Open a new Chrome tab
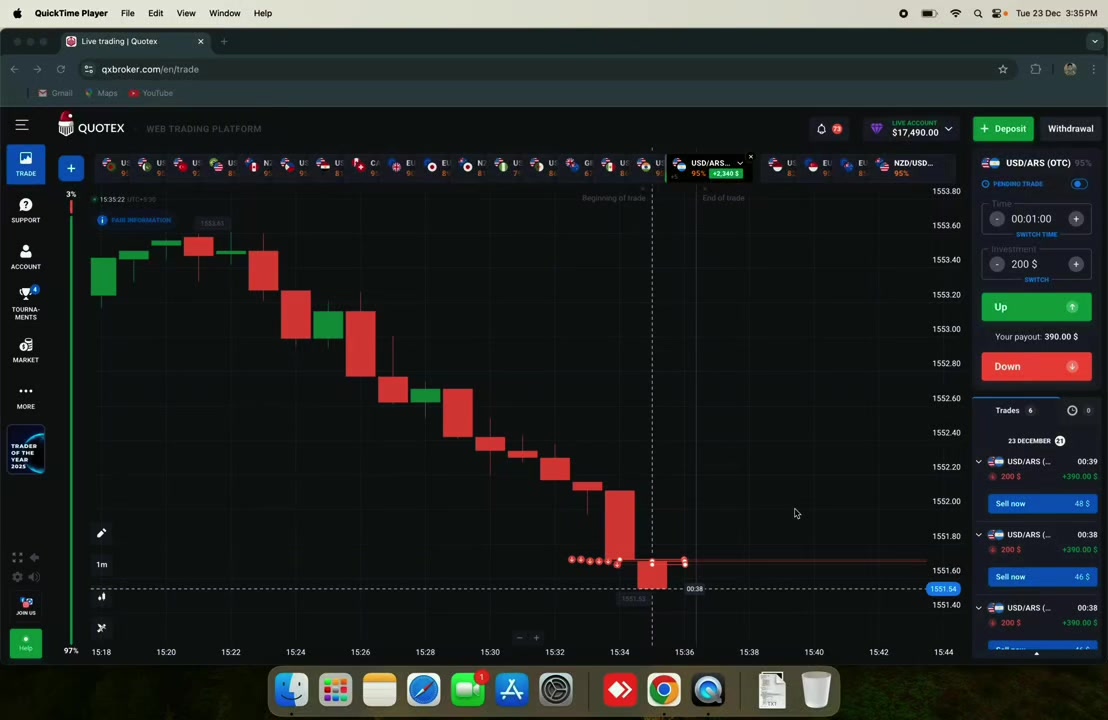The width and height of the screenshot is (1108, 720). (224, 42)
